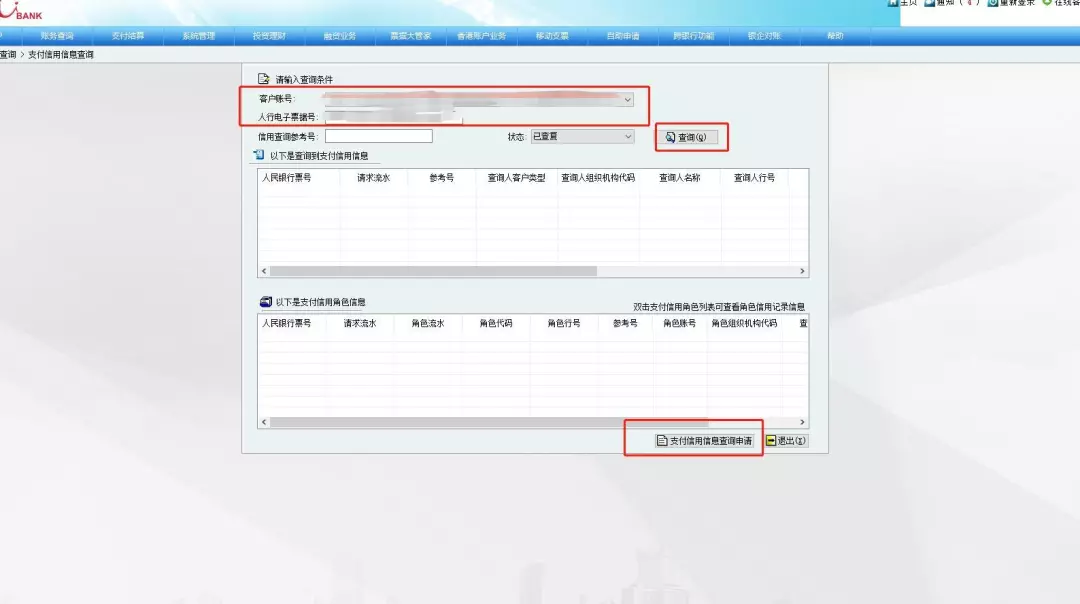Click the 退出 exit button

pos(787,440)
